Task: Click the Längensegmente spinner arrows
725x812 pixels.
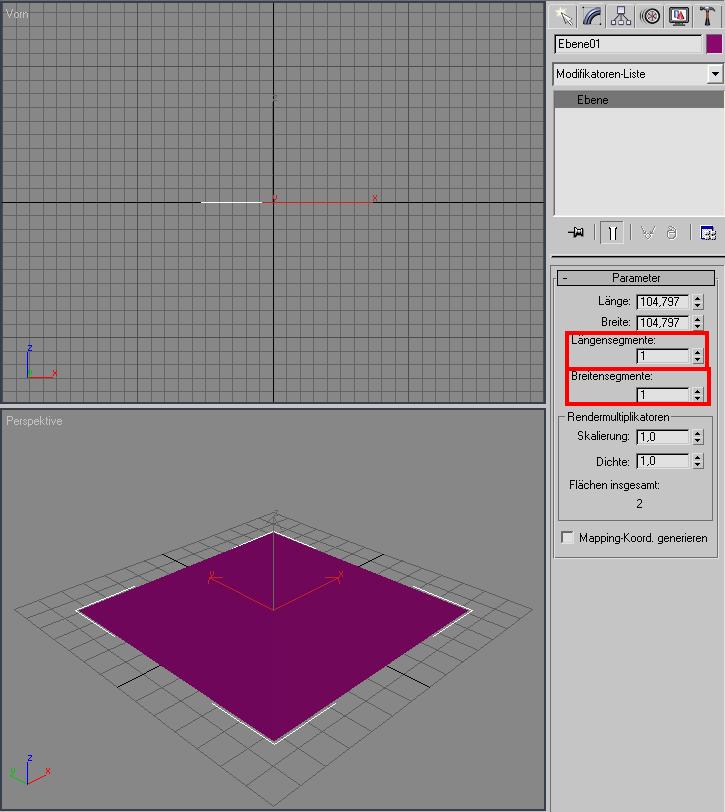Action: [698, 356]
